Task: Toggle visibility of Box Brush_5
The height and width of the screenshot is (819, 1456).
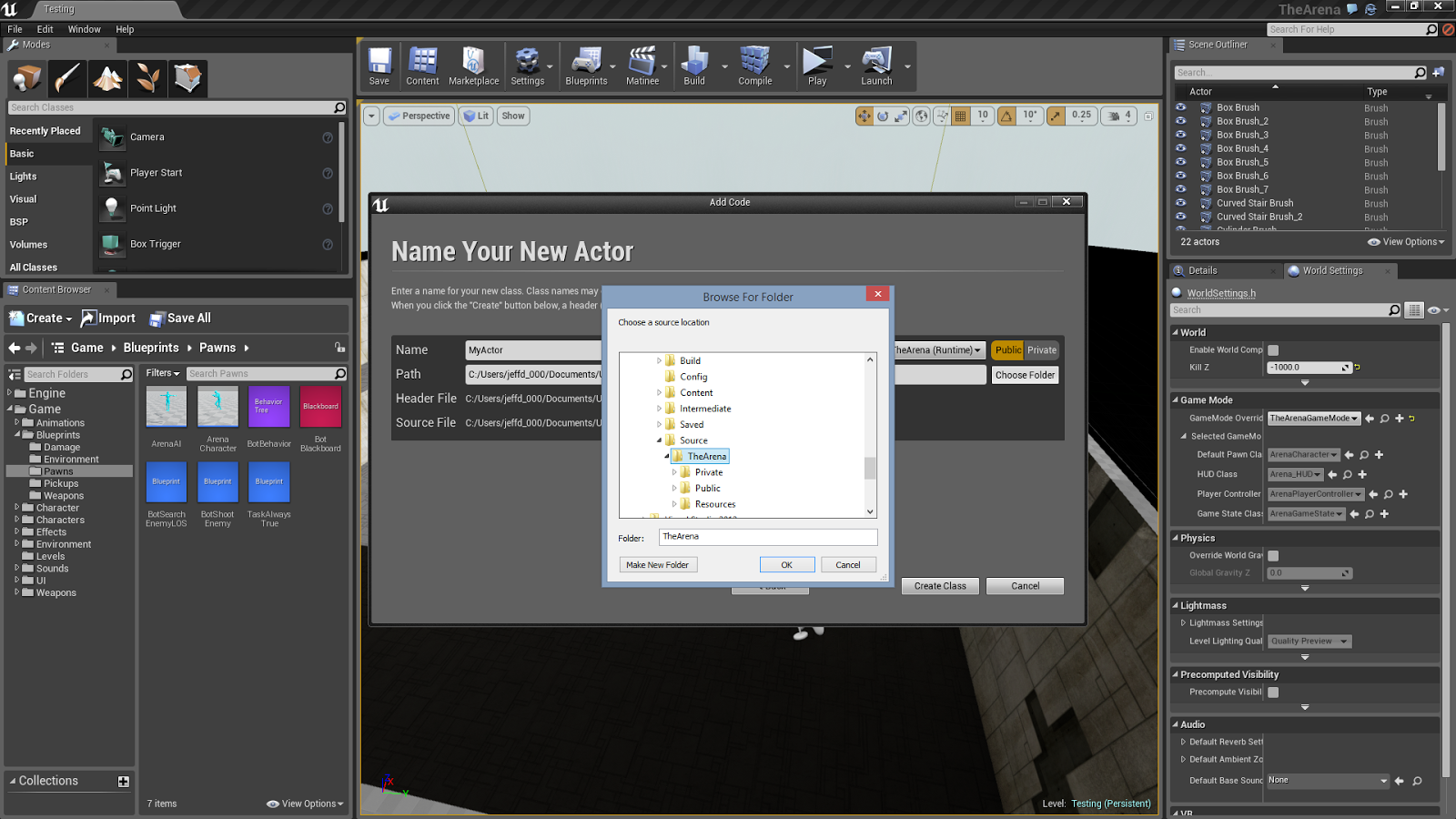Action: (x=1181, y=162)
